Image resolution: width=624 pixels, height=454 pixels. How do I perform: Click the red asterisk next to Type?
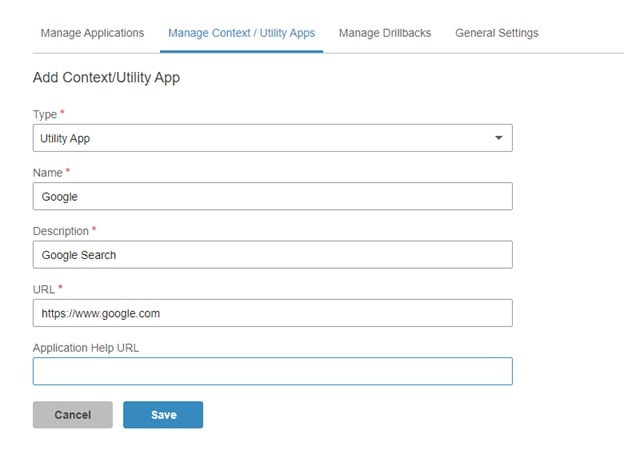tap(62, 112)
